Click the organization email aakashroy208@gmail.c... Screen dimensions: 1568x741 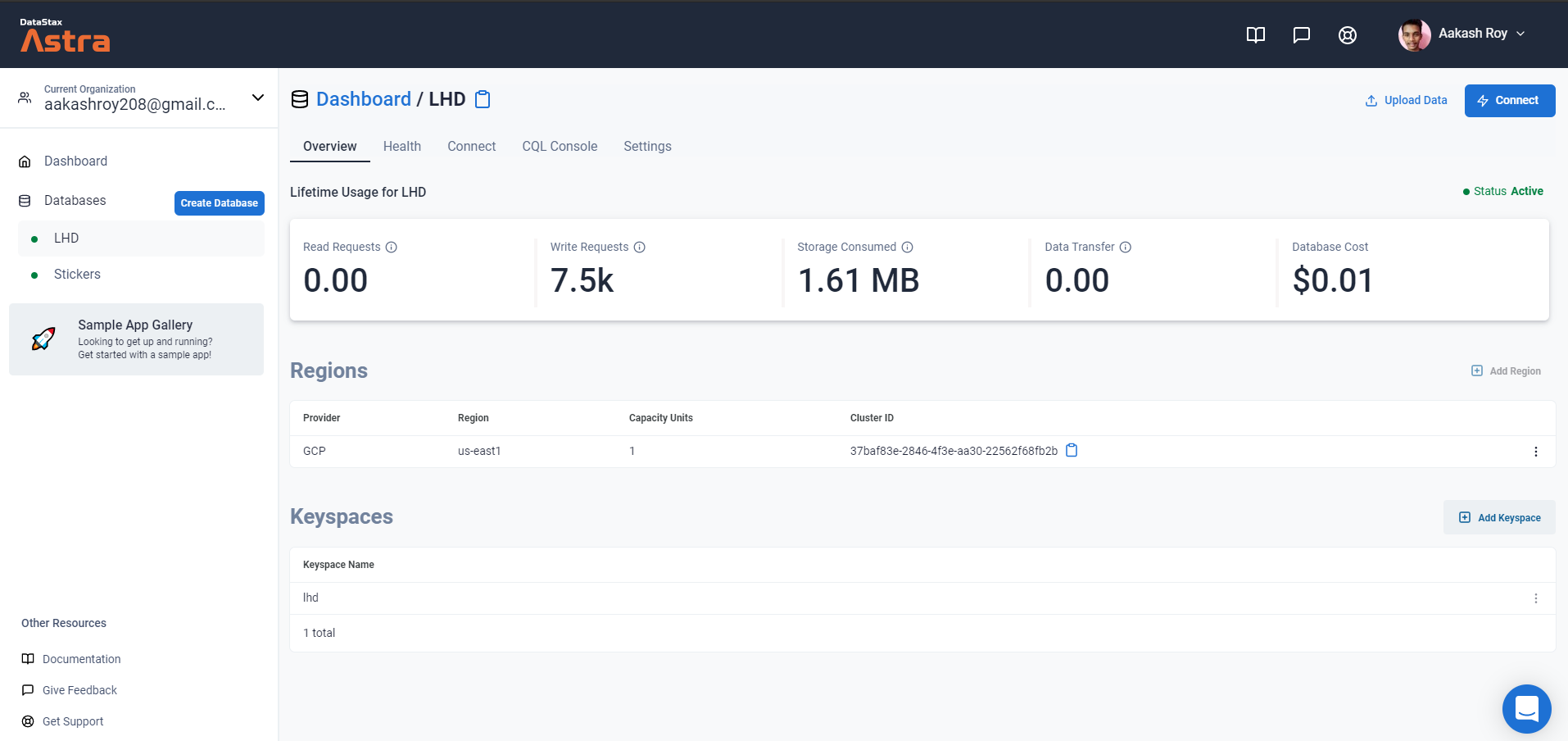click(x=135, y=105)
